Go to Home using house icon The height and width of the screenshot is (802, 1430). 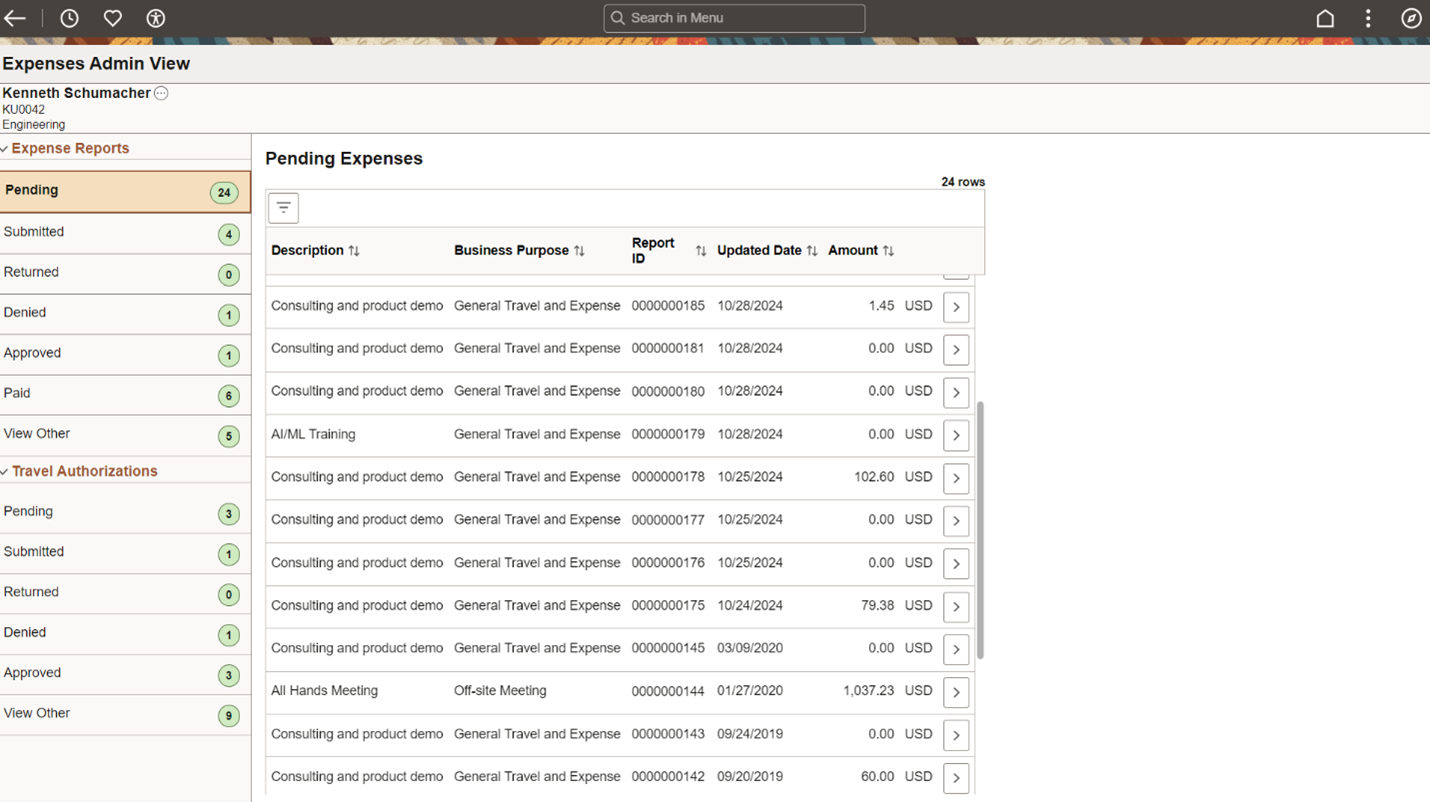(x=1325, y=18)
